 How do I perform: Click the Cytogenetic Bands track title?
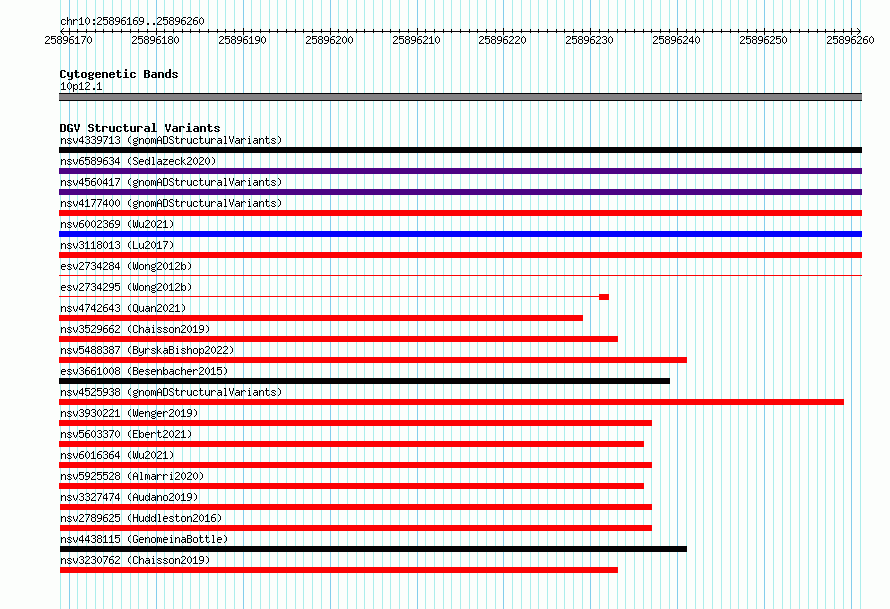tap(119, 74)
